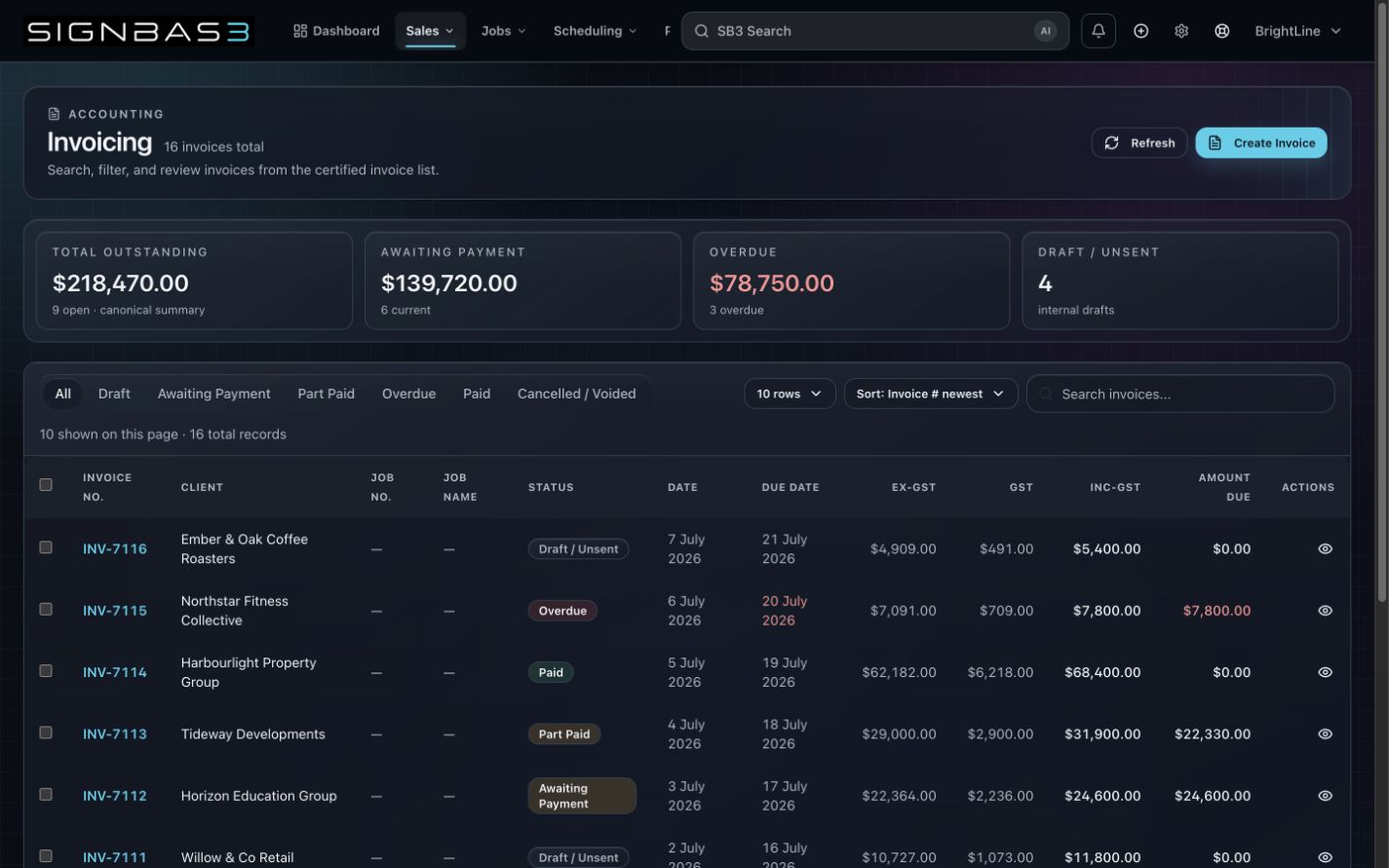Image resolution: width=1389 pixels, height=868 pixels.
Task: Expand the Jobs menu
Action: click(x=503, y=31)
